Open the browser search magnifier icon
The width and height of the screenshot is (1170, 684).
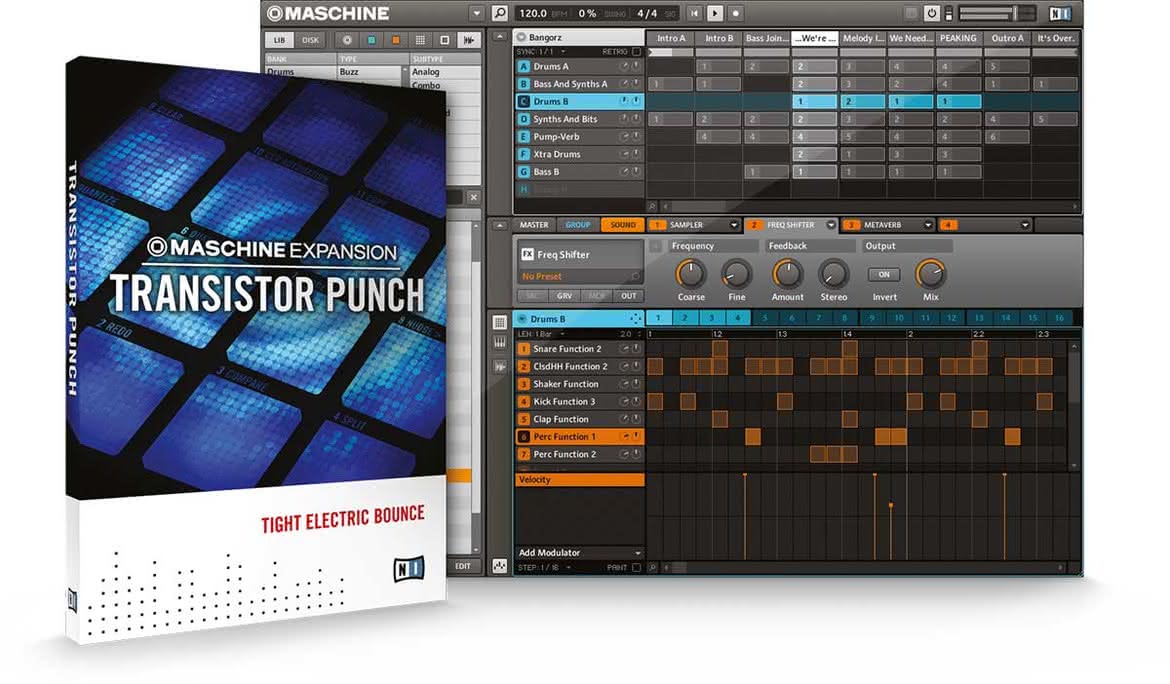click(499, 13)
